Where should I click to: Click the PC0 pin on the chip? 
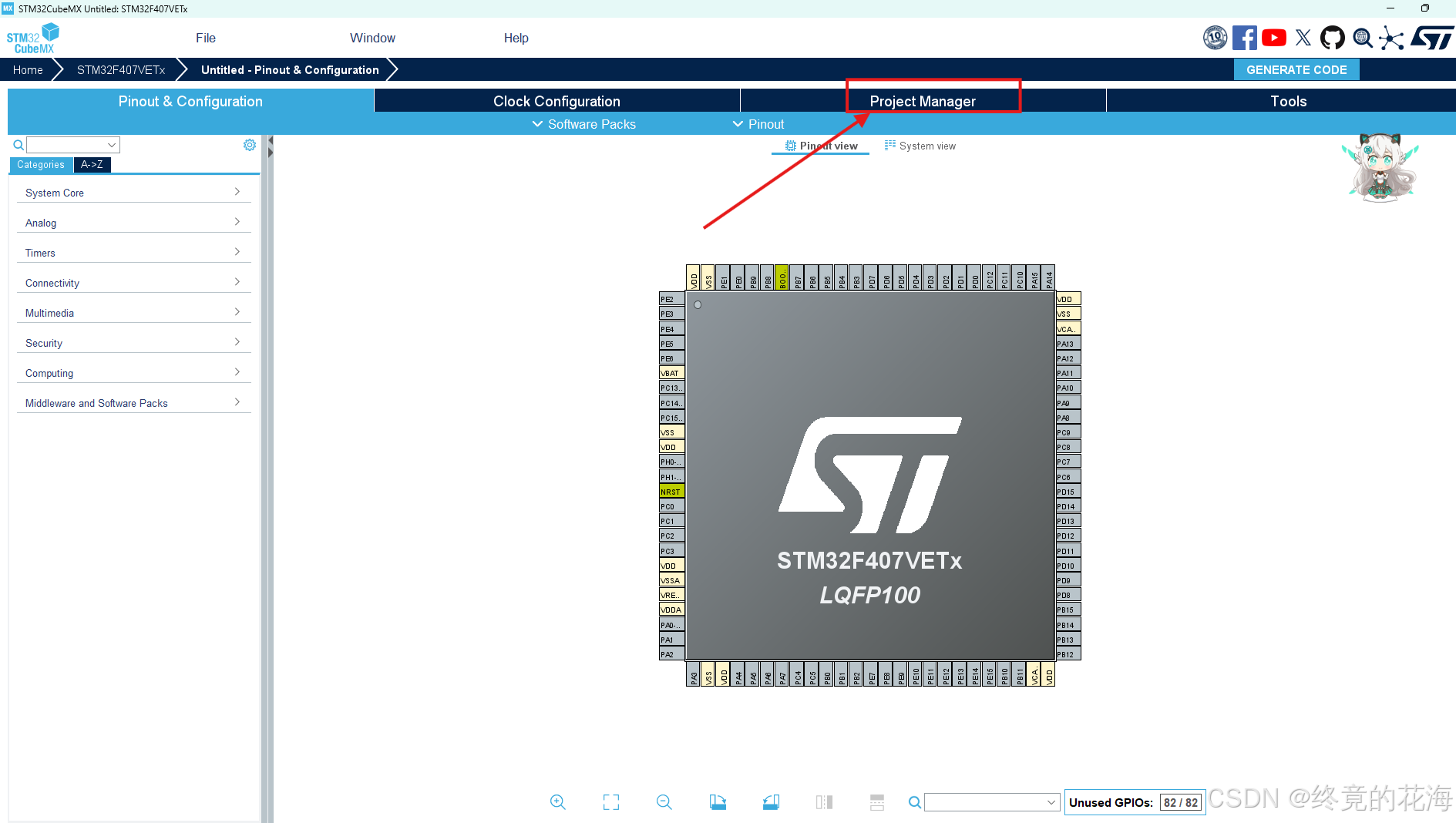[x=671, y=506]
